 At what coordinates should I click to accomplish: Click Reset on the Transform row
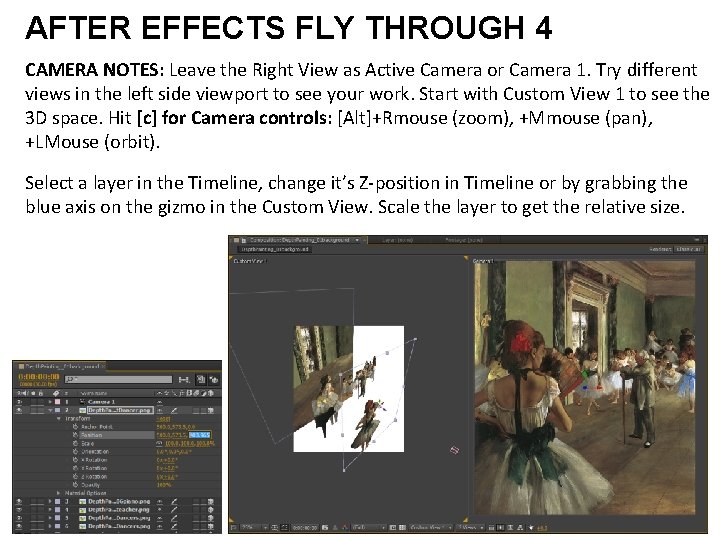point(163,419)
